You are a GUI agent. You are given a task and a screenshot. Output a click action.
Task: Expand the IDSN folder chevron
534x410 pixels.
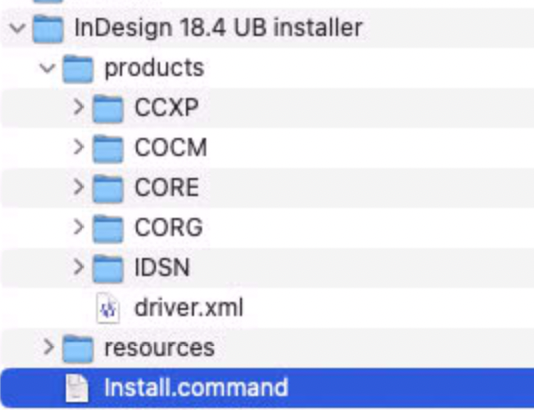point(79,267)
